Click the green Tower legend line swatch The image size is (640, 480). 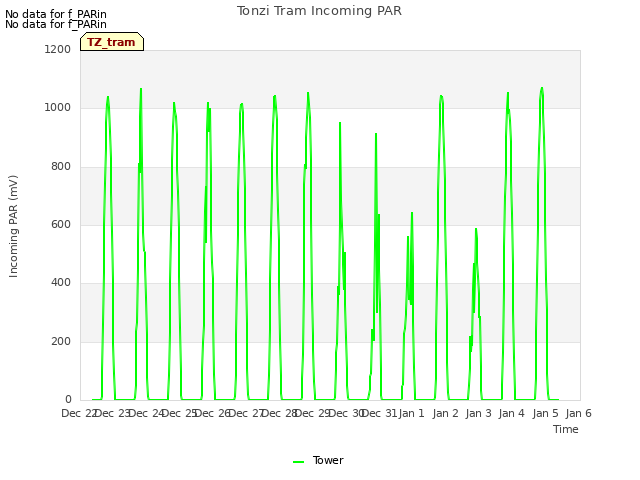coord(298,462)
